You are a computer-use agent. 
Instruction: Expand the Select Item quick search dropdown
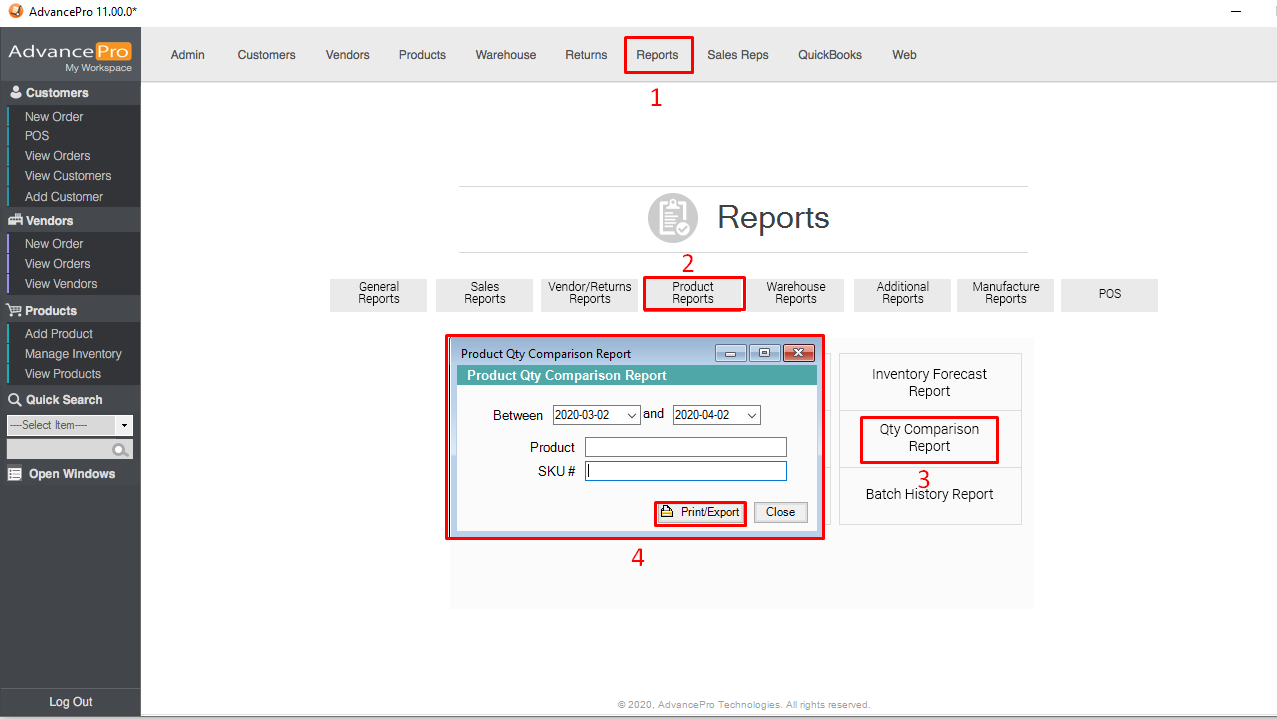pos(123,425)
